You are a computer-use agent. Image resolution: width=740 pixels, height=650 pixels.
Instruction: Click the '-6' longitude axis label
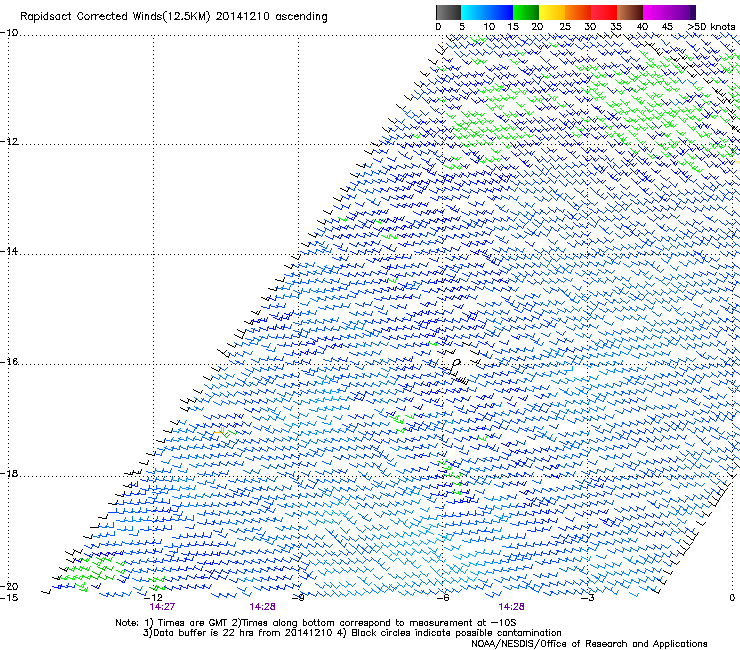pyautogui.click(x=442, y=598)
